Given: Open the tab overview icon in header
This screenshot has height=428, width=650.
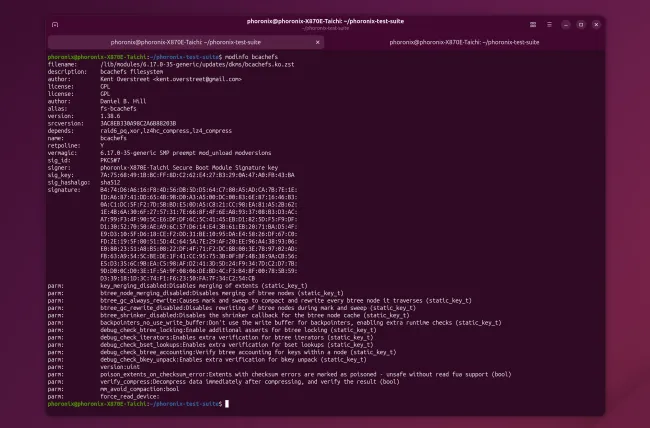Looking at the screenshot, I should pyautogui.click(x=533, y=24).
